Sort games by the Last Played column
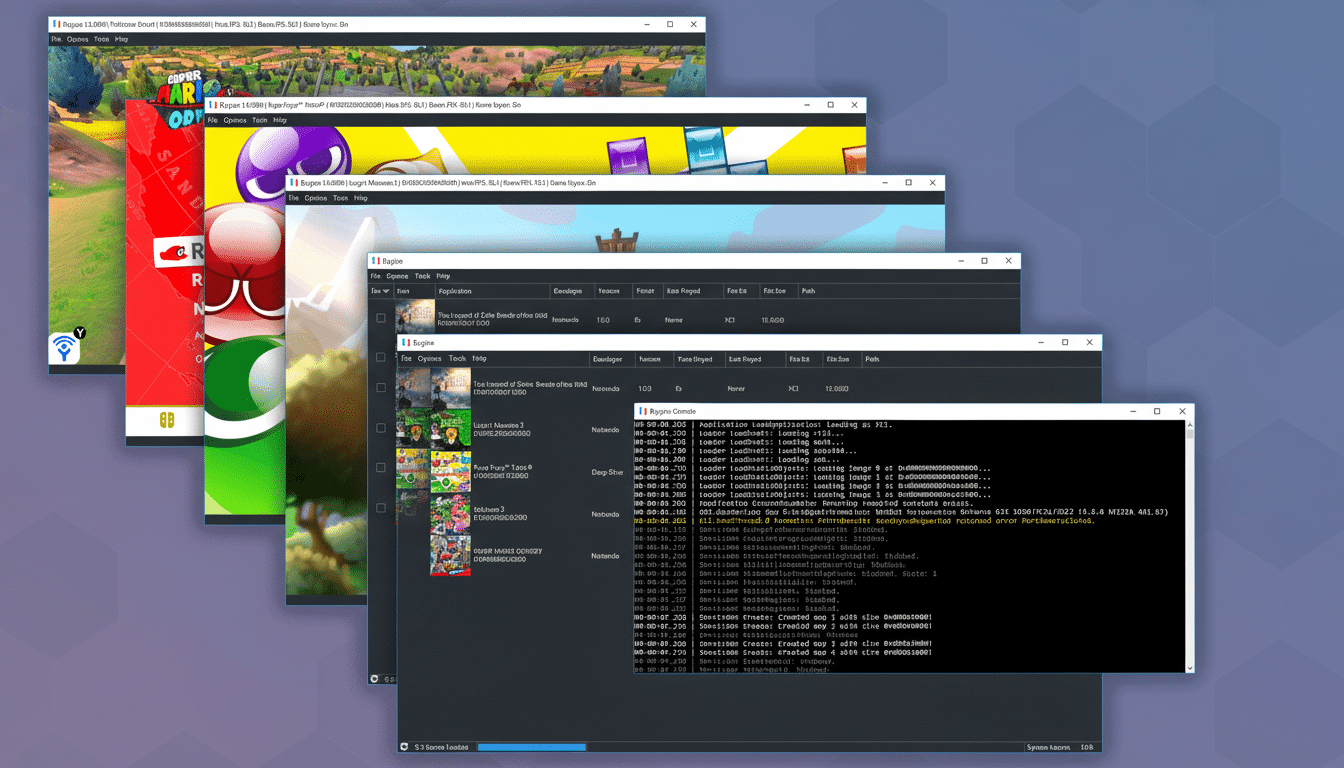This screenshot has height=768, width=1344. coord(745,358)
